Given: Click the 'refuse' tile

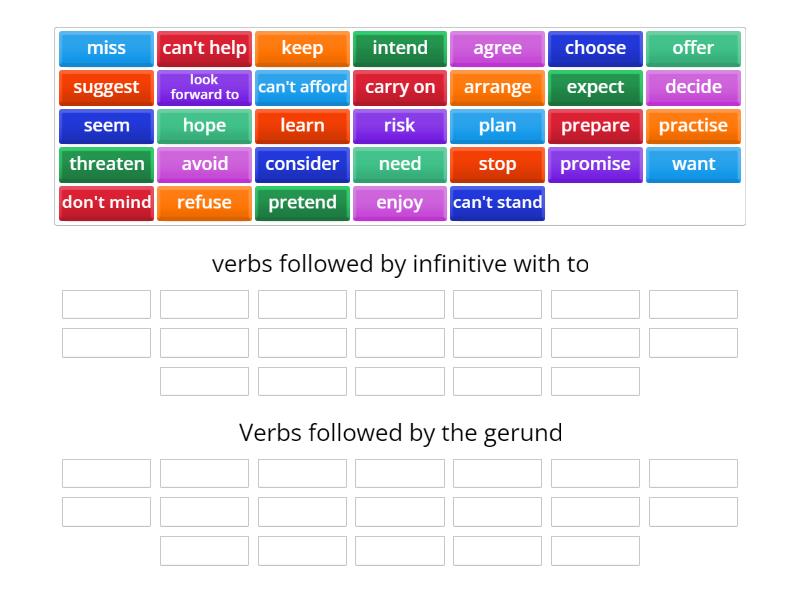Looking at the screenshot, I should coord(204,203).
